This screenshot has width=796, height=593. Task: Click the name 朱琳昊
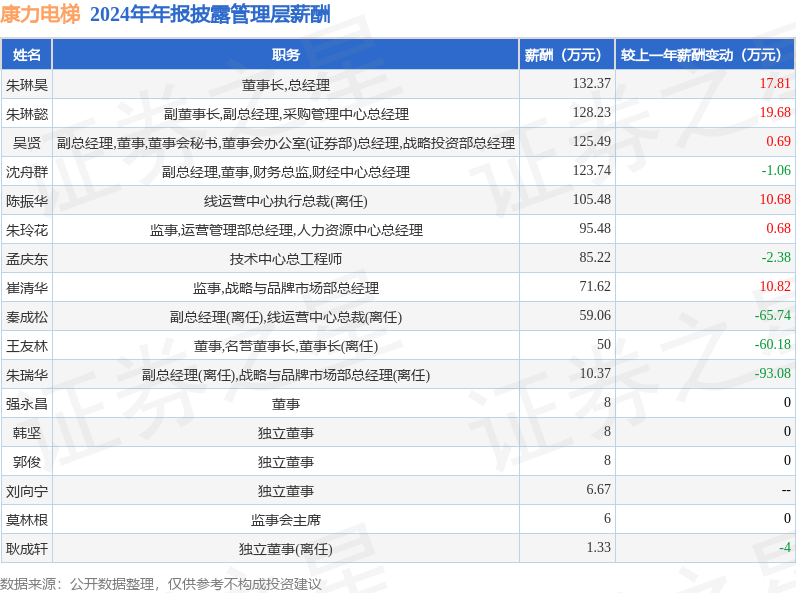[x=27, y=85]
